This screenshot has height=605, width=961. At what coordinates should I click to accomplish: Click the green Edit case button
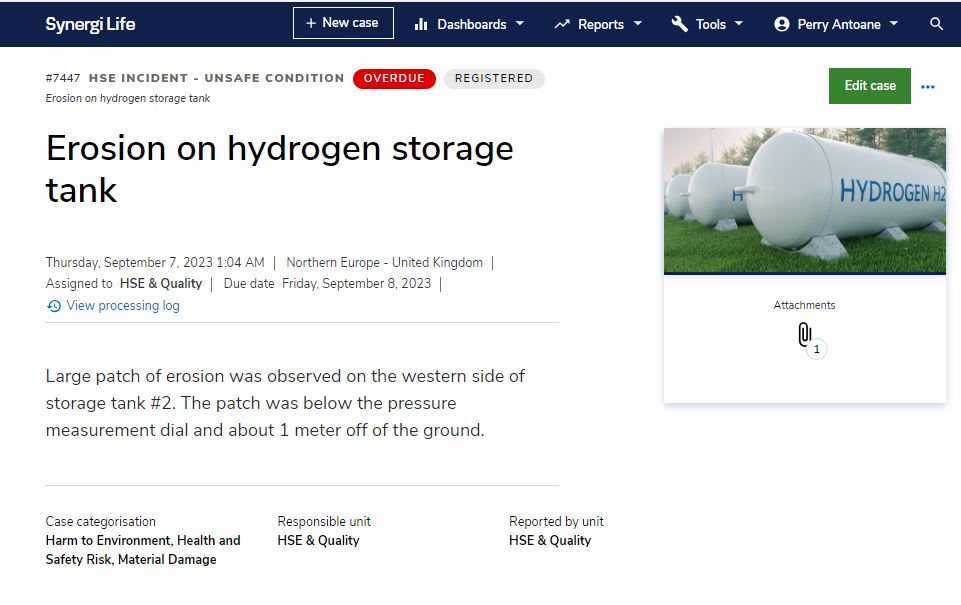(x=870, y=86)
